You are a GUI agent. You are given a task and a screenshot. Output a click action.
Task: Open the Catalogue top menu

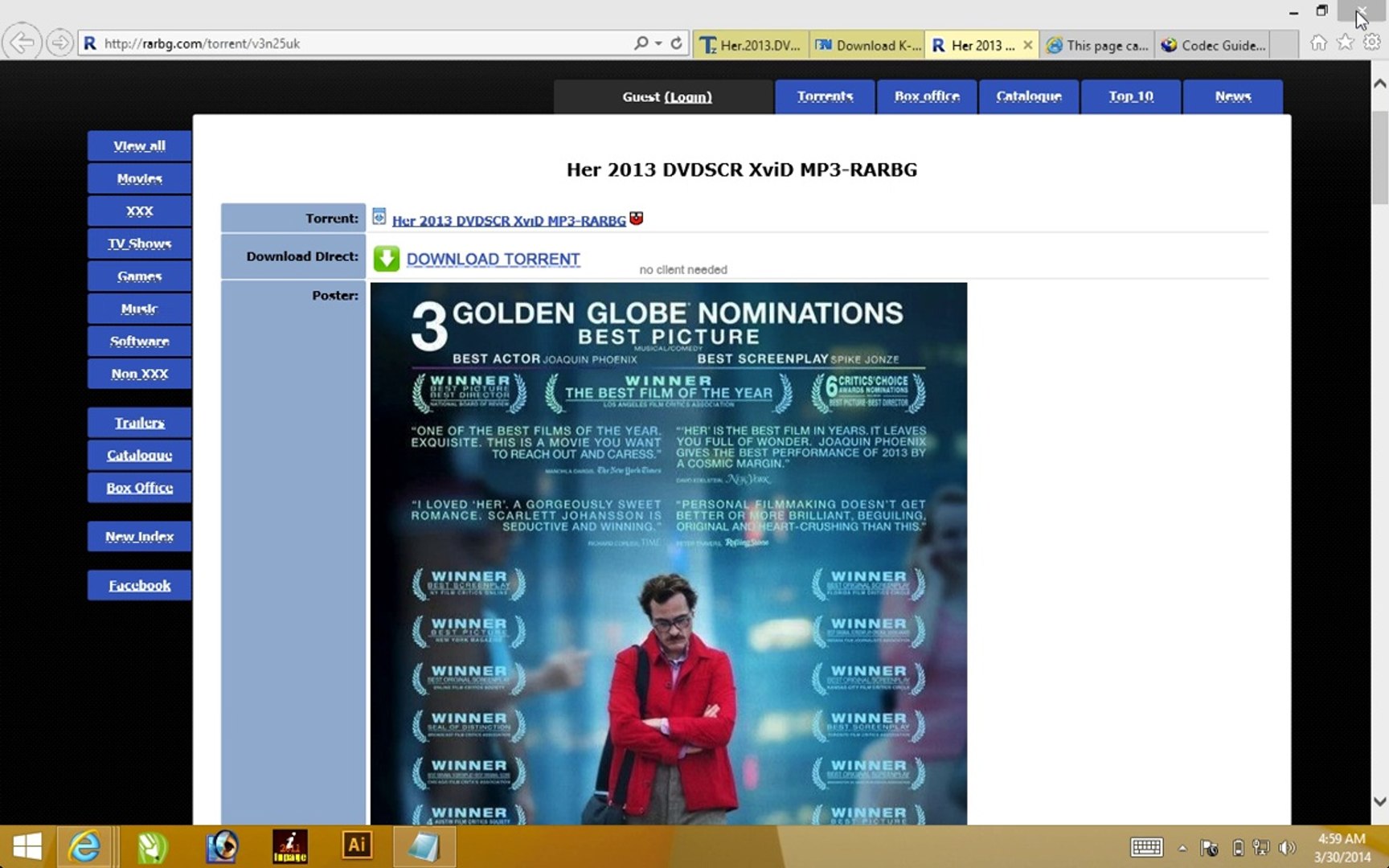(1029, 96)
